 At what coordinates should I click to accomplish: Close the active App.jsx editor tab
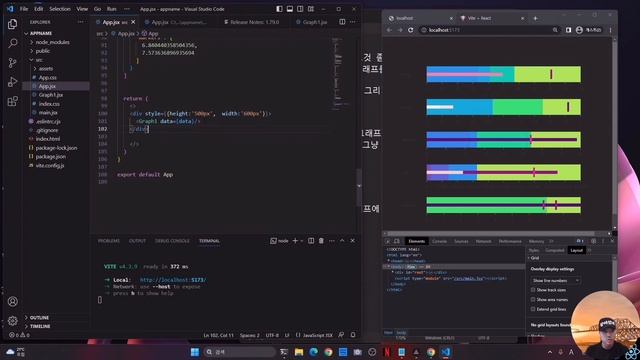coord(133,22)
